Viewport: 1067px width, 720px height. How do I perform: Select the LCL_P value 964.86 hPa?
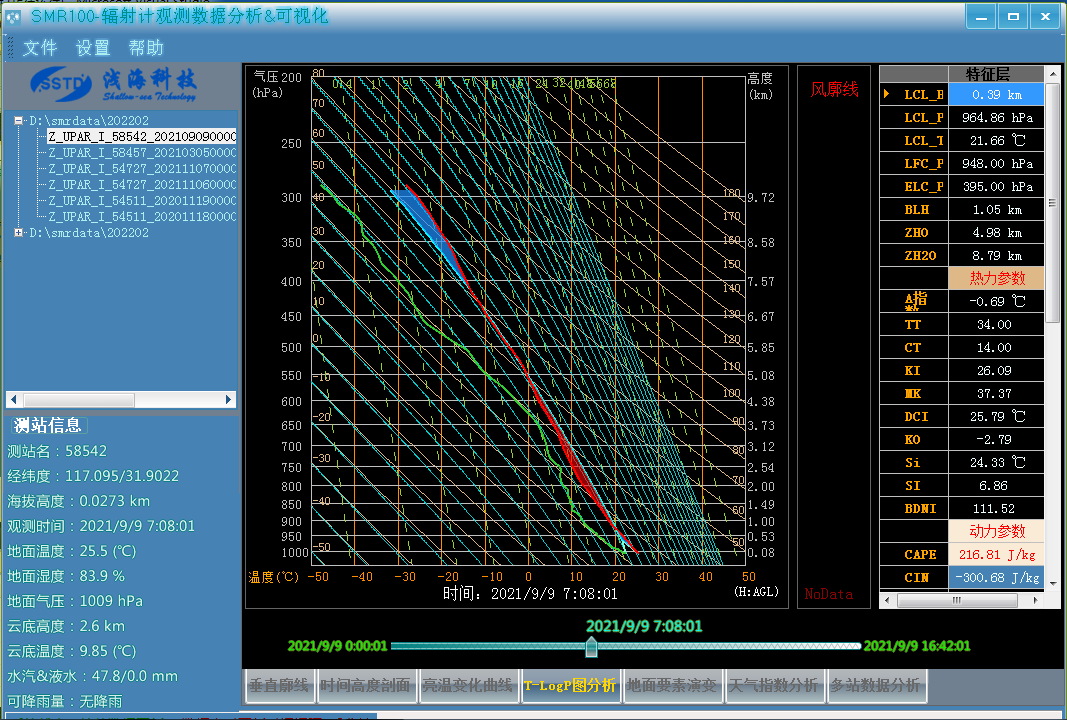coord(996,118)
